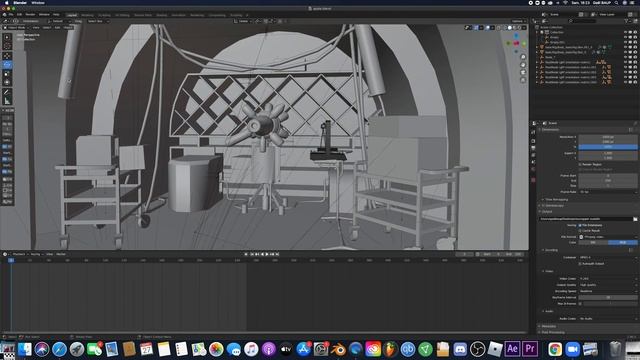Select BW color mode

pos(593,242)
